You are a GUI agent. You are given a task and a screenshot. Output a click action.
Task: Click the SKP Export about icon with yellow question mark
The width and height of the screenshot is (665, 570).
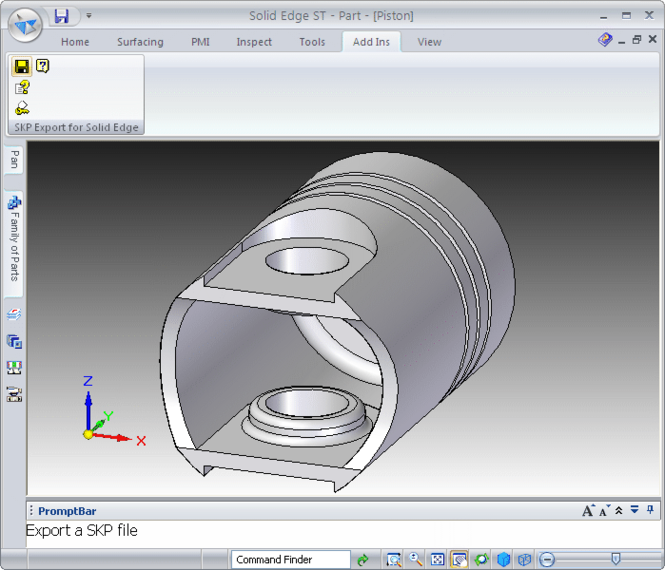pos(22,88)
